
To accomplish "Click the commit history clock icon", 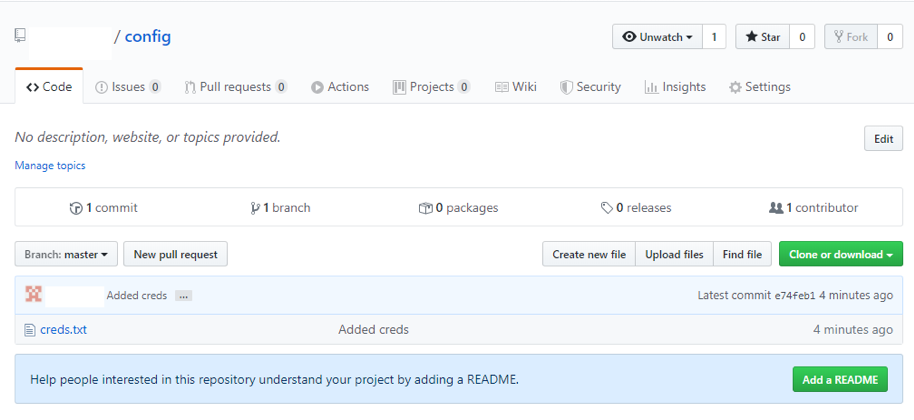I will tap(76, 208).
